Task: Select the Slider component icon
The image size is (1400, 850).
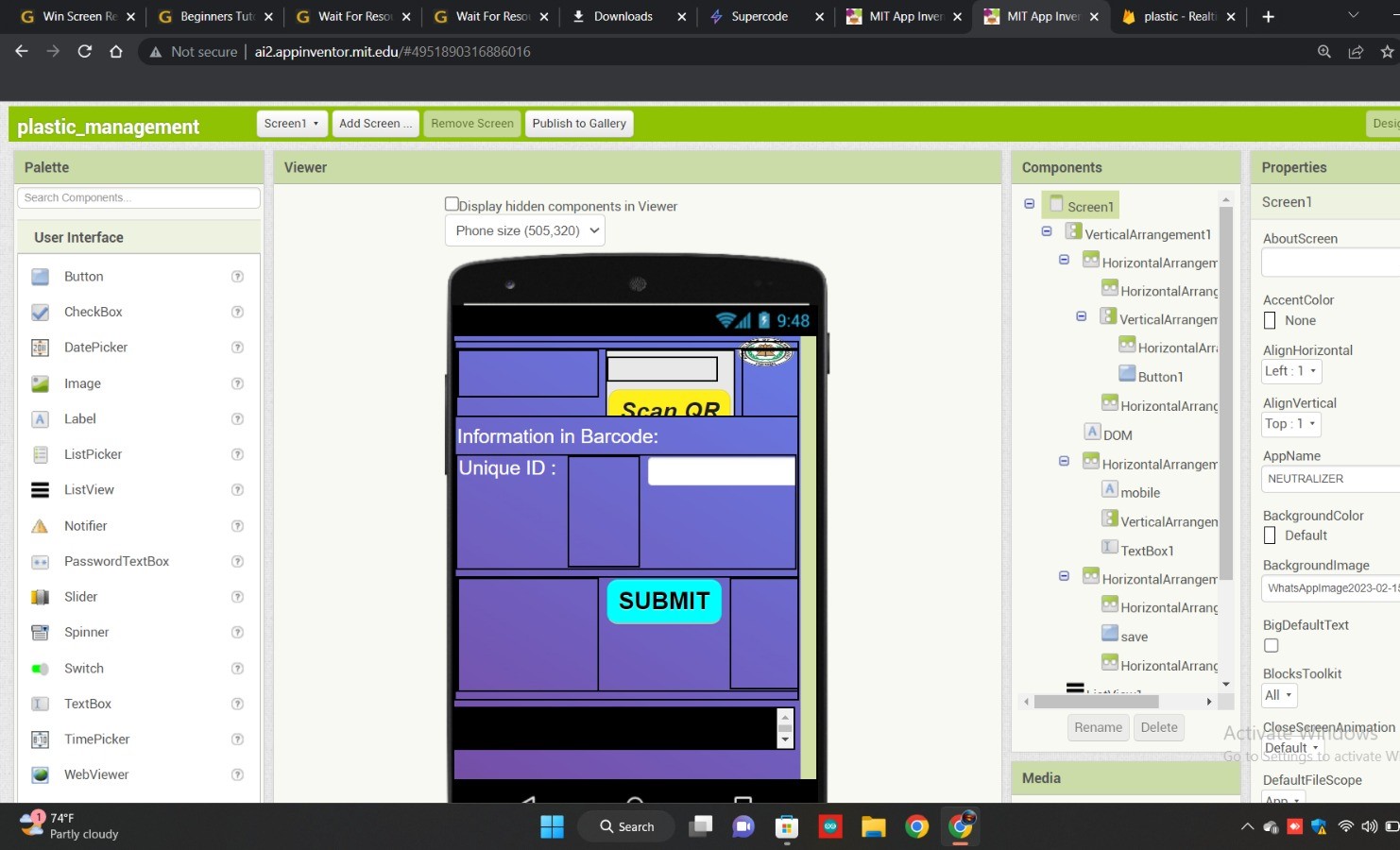Action: (40, 597)
